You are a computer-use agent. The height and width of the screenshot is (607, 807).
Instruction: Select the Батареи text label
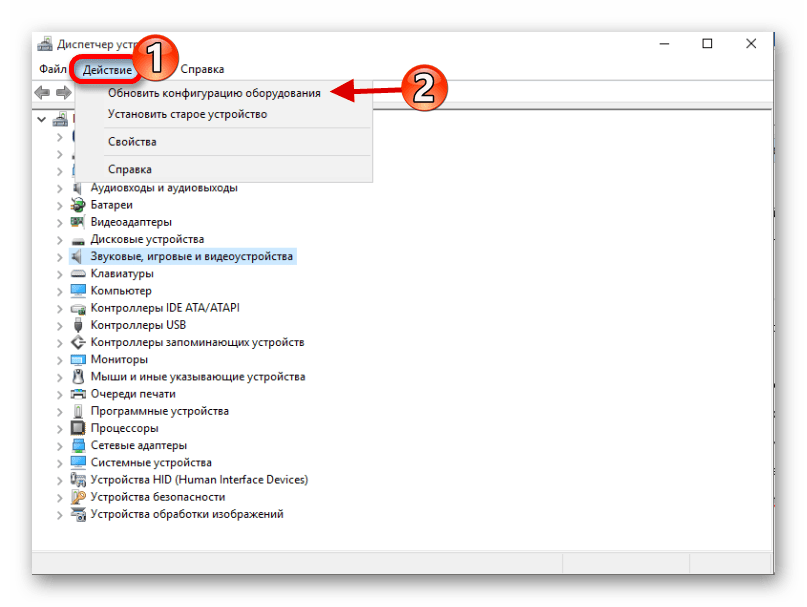click(112, 205)
